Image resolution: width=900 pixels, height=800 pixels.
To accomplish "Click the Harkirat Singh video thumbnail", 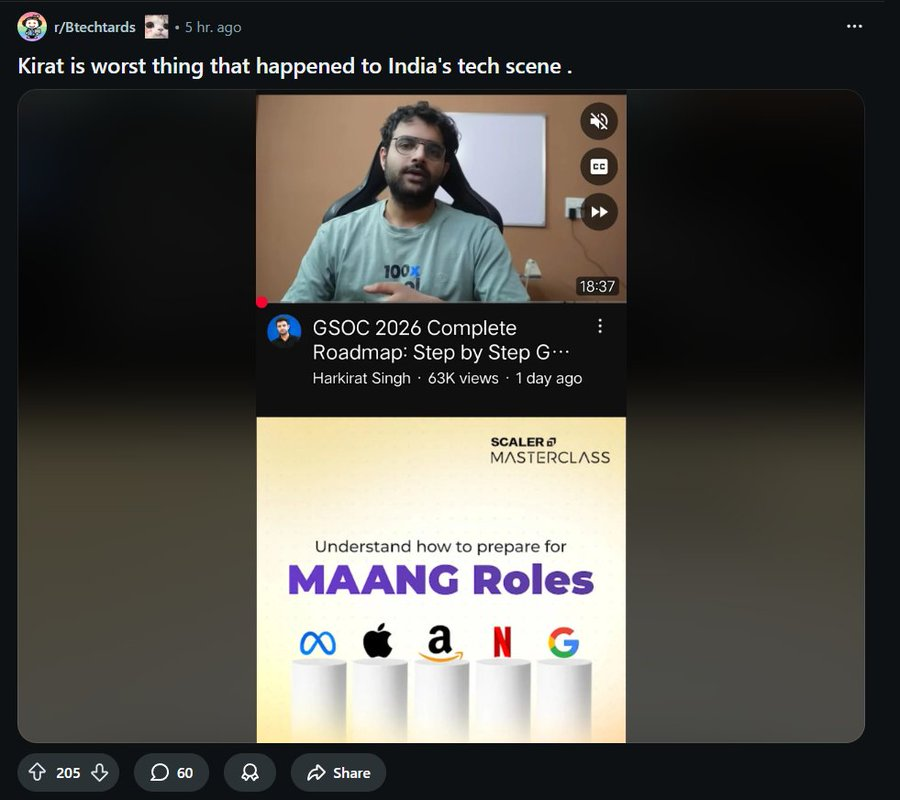I will tap(441, 198).
